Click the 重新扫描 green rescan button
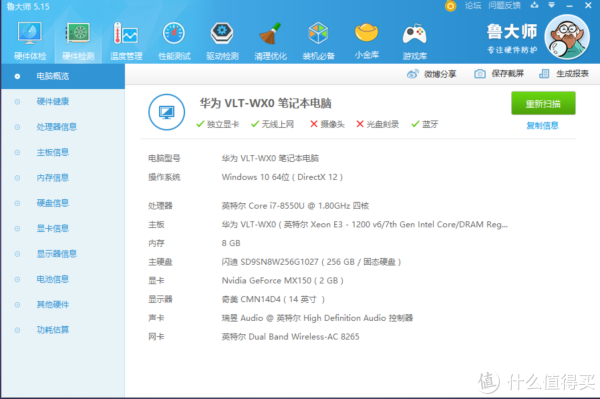This screenshot has width=600, height=399. pyautogui.click(x=543, y=103)
